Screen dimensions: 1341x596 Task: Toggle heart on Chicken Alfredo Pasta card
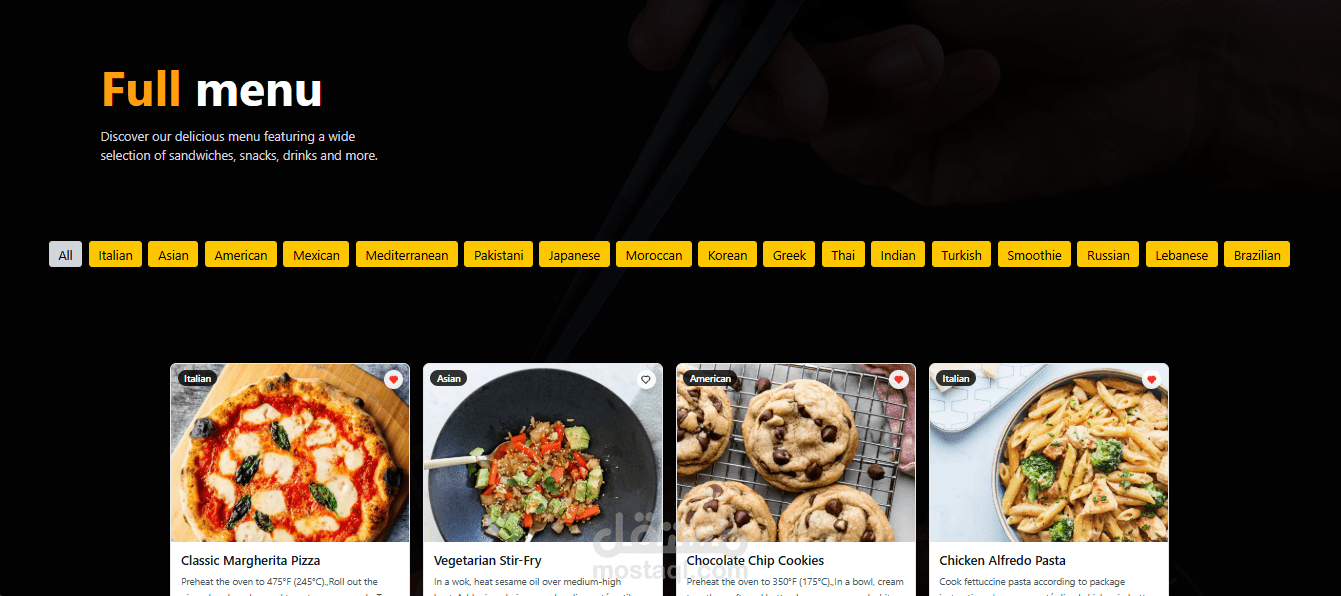1152,380
